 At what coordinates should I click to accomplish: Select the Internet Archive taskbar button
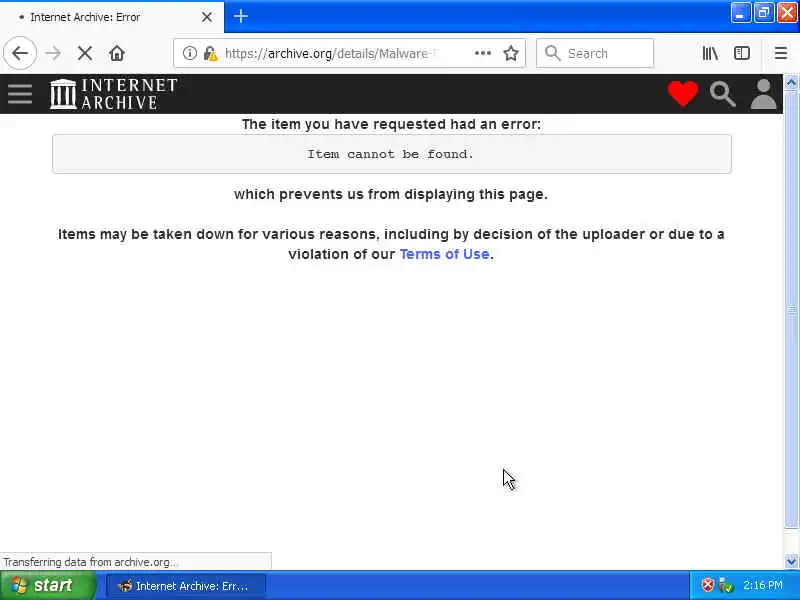tap(186, 586)
